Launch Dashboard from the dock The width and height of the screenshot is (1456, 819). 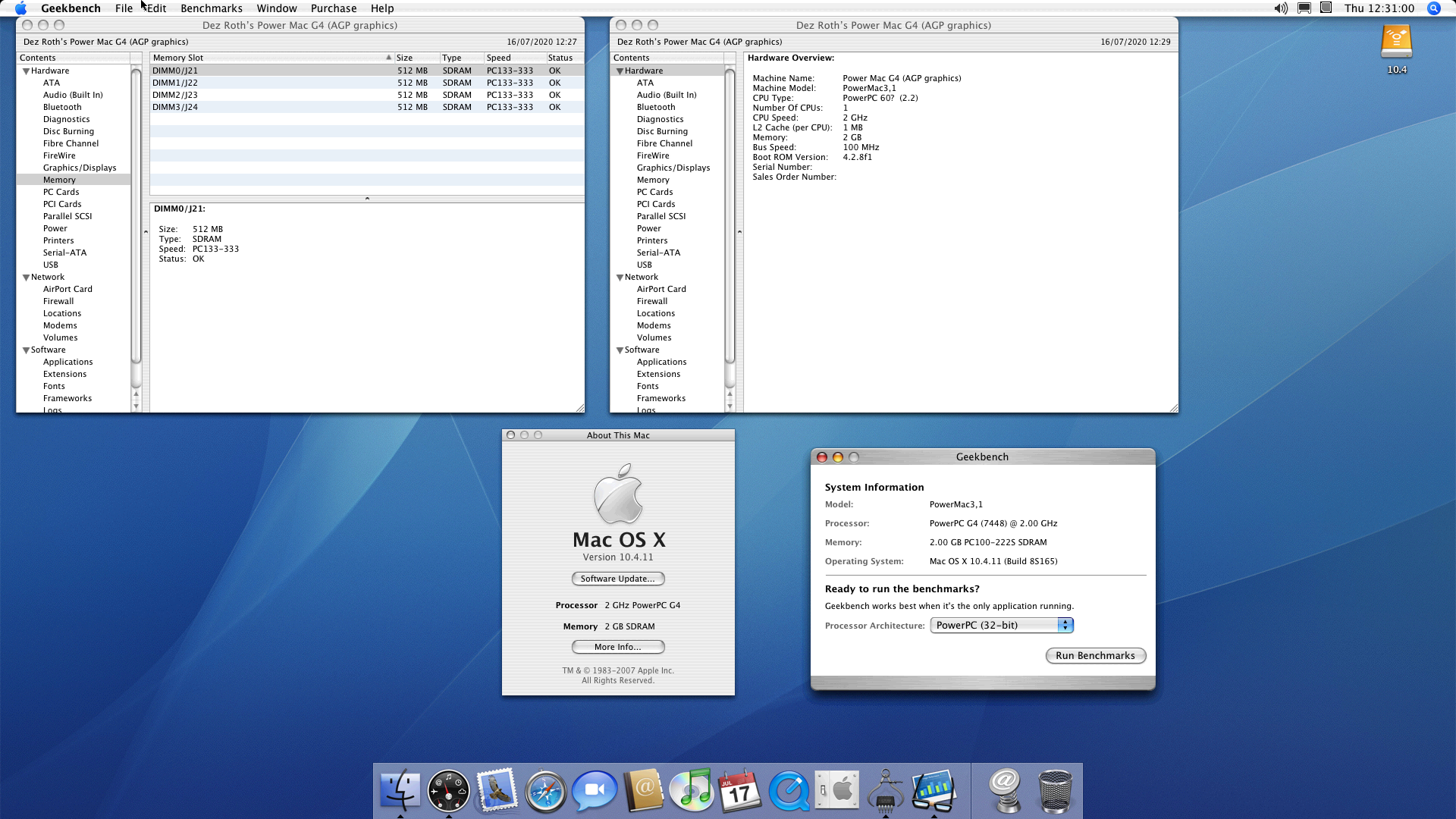(x=448, y=790)
